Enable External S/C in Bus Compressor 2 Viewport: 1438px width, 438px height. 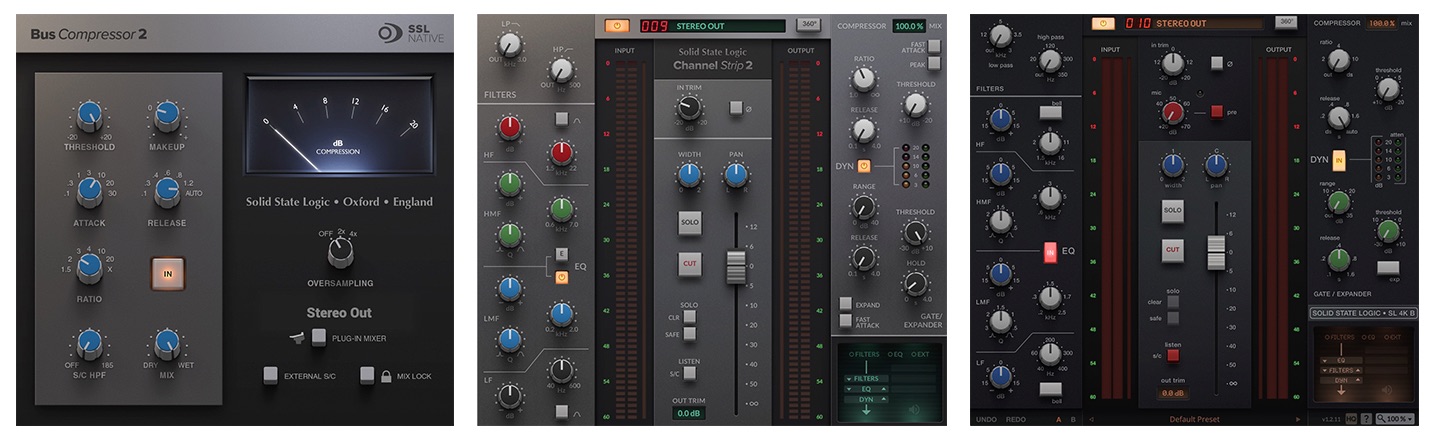tap(270, 375)
